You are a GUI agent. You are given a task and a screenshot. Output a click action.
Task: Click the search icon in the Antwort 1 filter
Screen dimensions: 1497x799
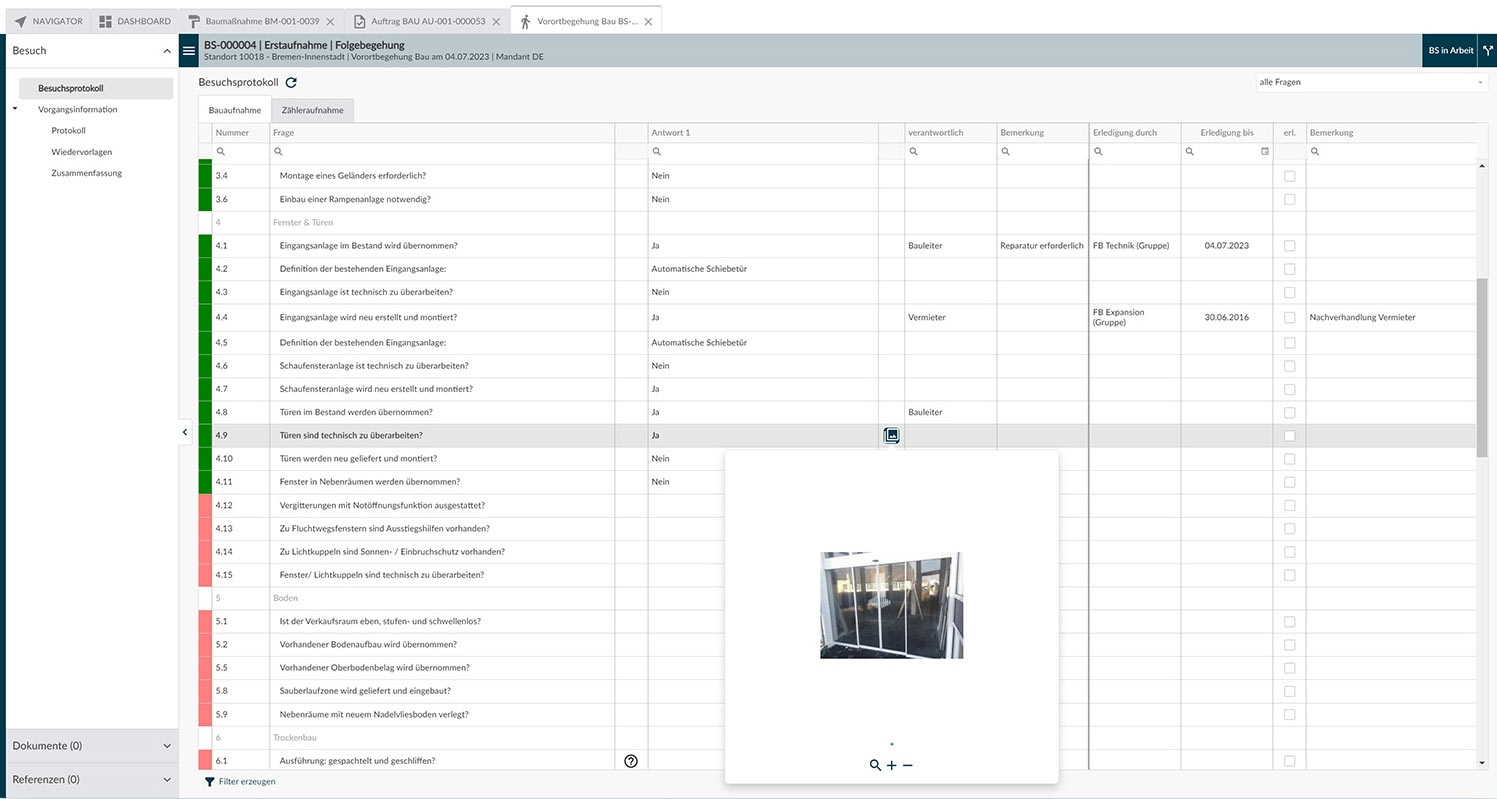point(657,152)
